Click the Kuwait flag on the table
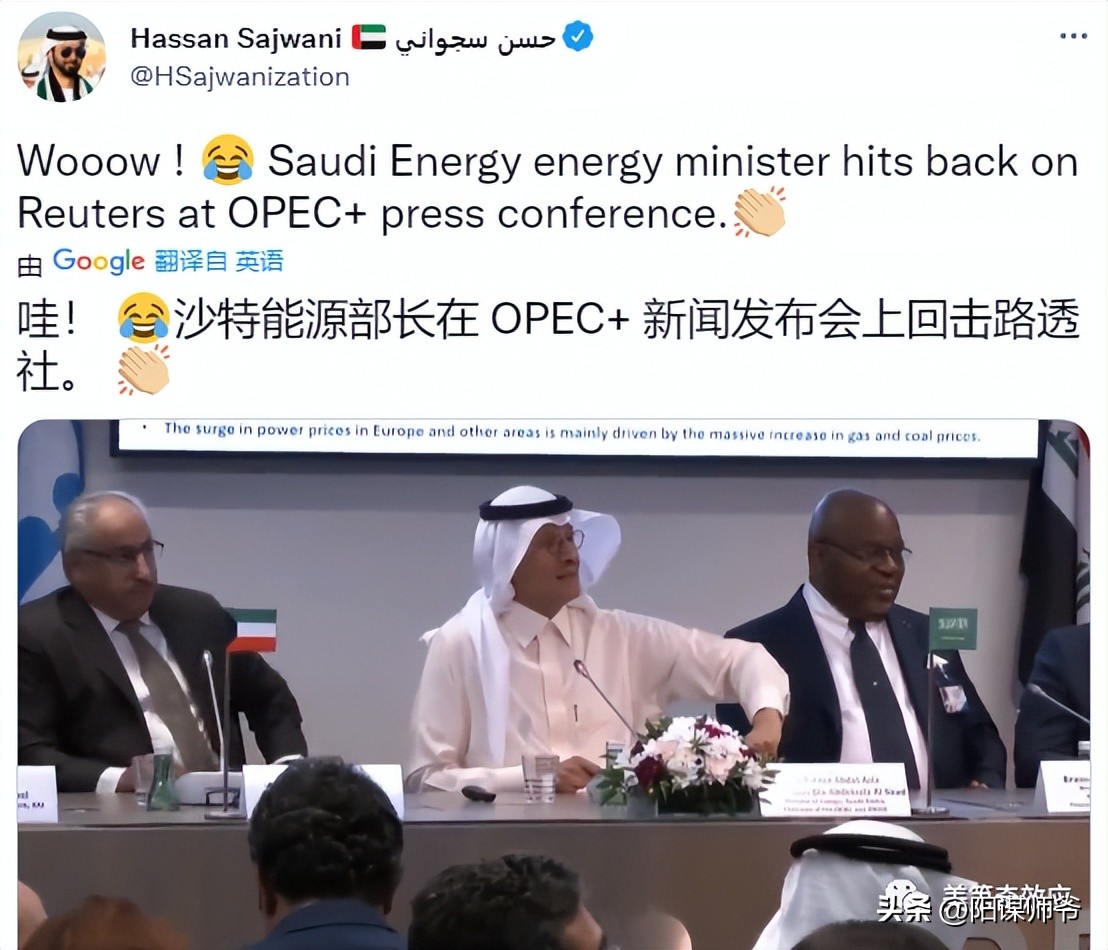This screenshot has width=1108, height=950. 250,630
